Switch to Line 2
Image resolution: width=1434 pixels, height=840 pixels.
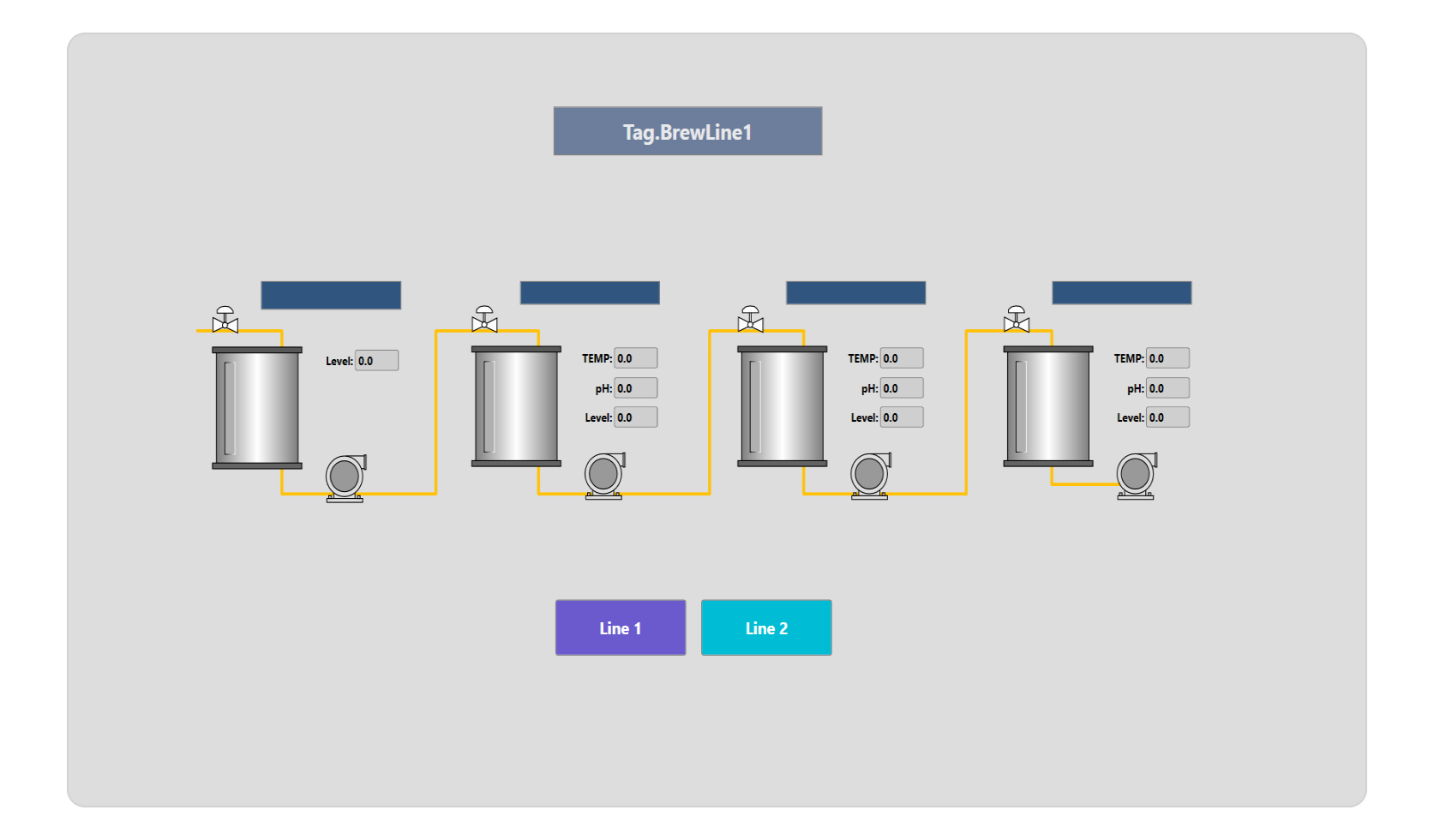tap(766, 627)
